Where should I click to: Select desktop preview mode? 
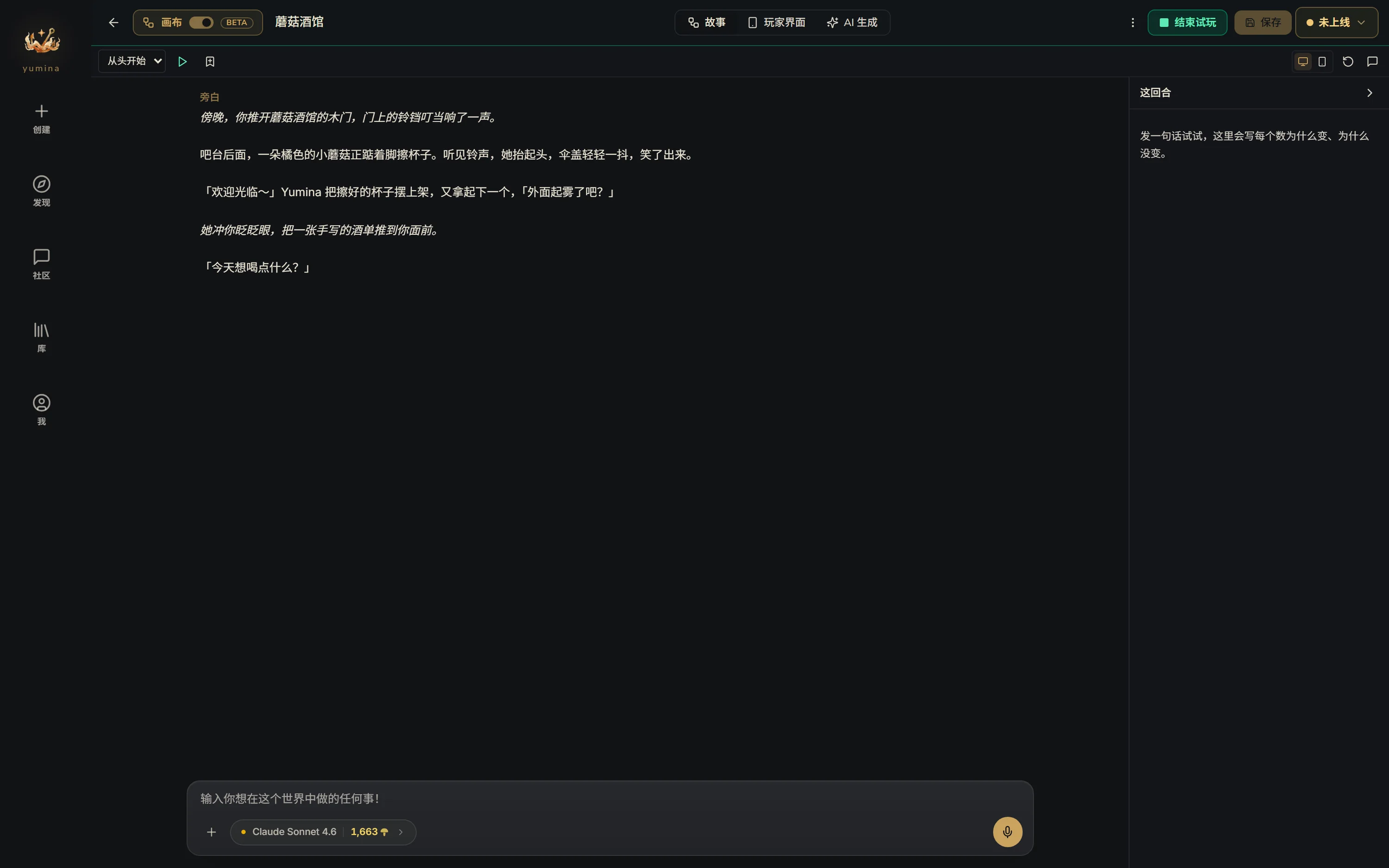[x=1303, y=62]
